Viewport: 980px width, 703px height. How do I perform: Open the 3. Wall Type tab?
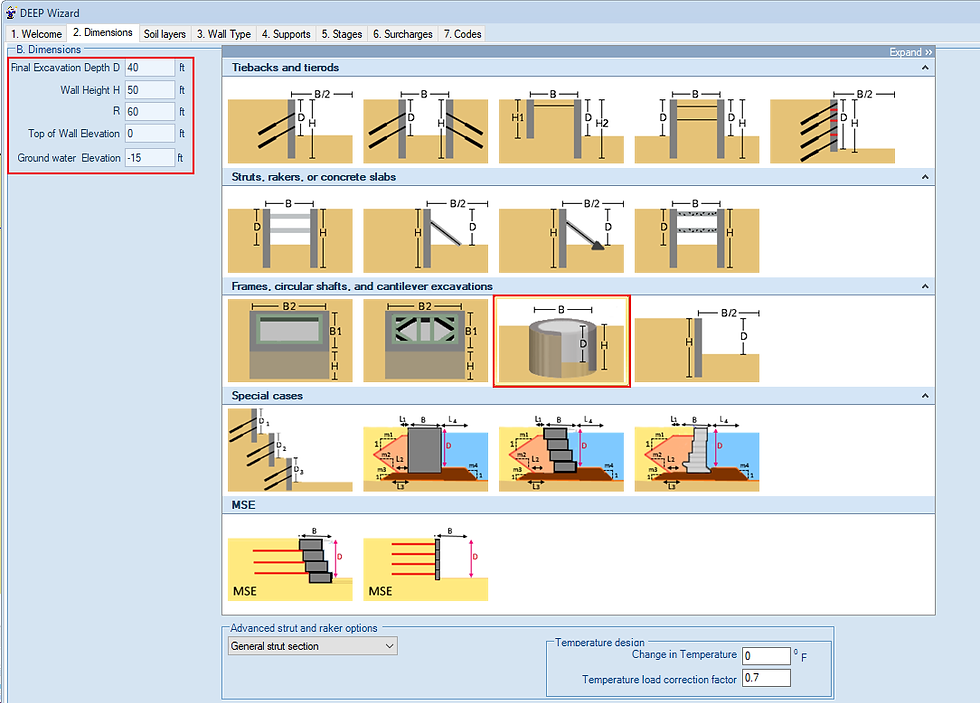pyautogui.click(x=224, y=34)
